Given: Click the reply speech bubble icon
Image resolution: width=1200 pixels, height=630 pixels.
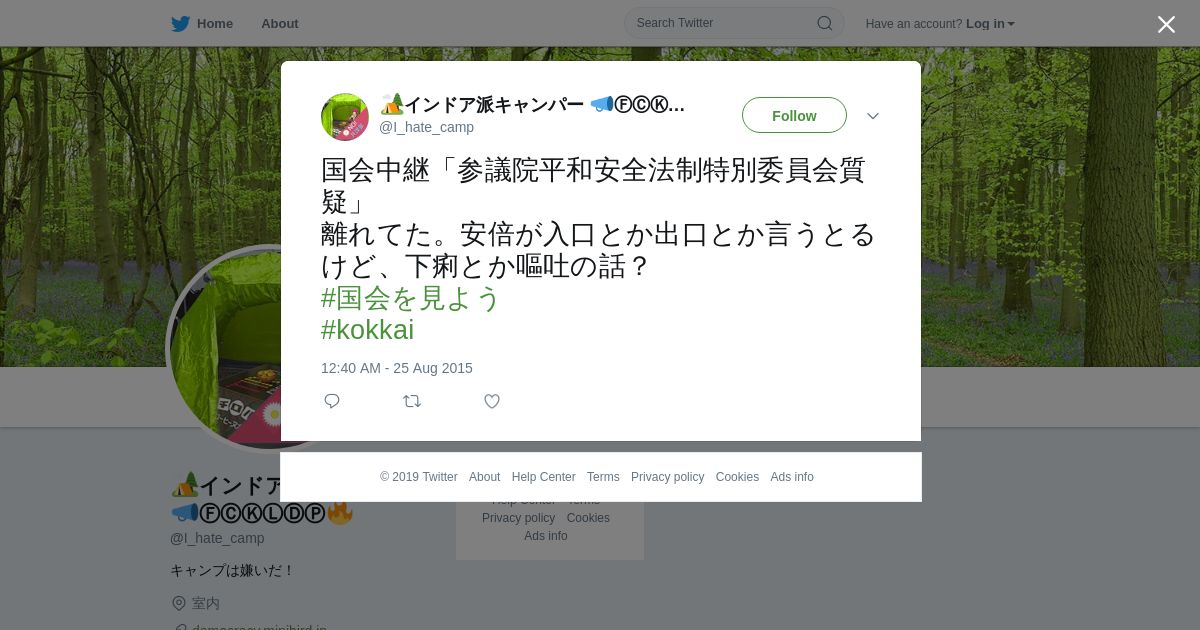Looking at the screenshot, I should click(332, 401).
